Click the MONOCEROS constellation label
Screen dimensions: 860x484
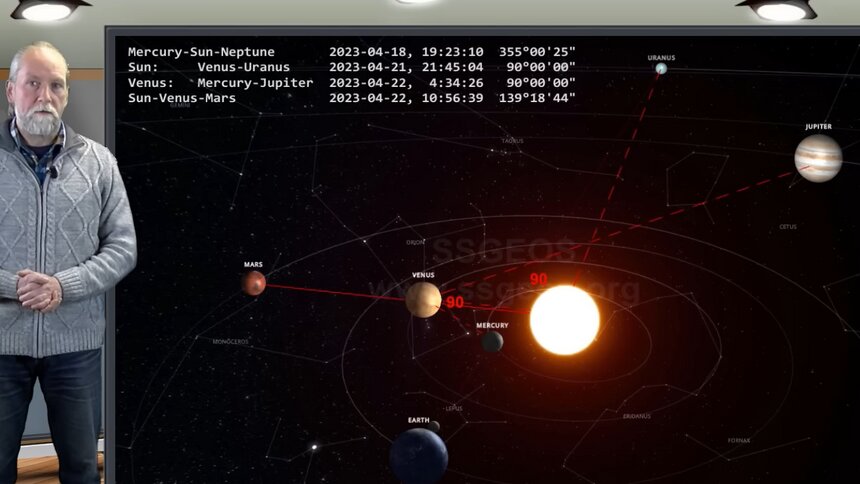tap(230, 342)
